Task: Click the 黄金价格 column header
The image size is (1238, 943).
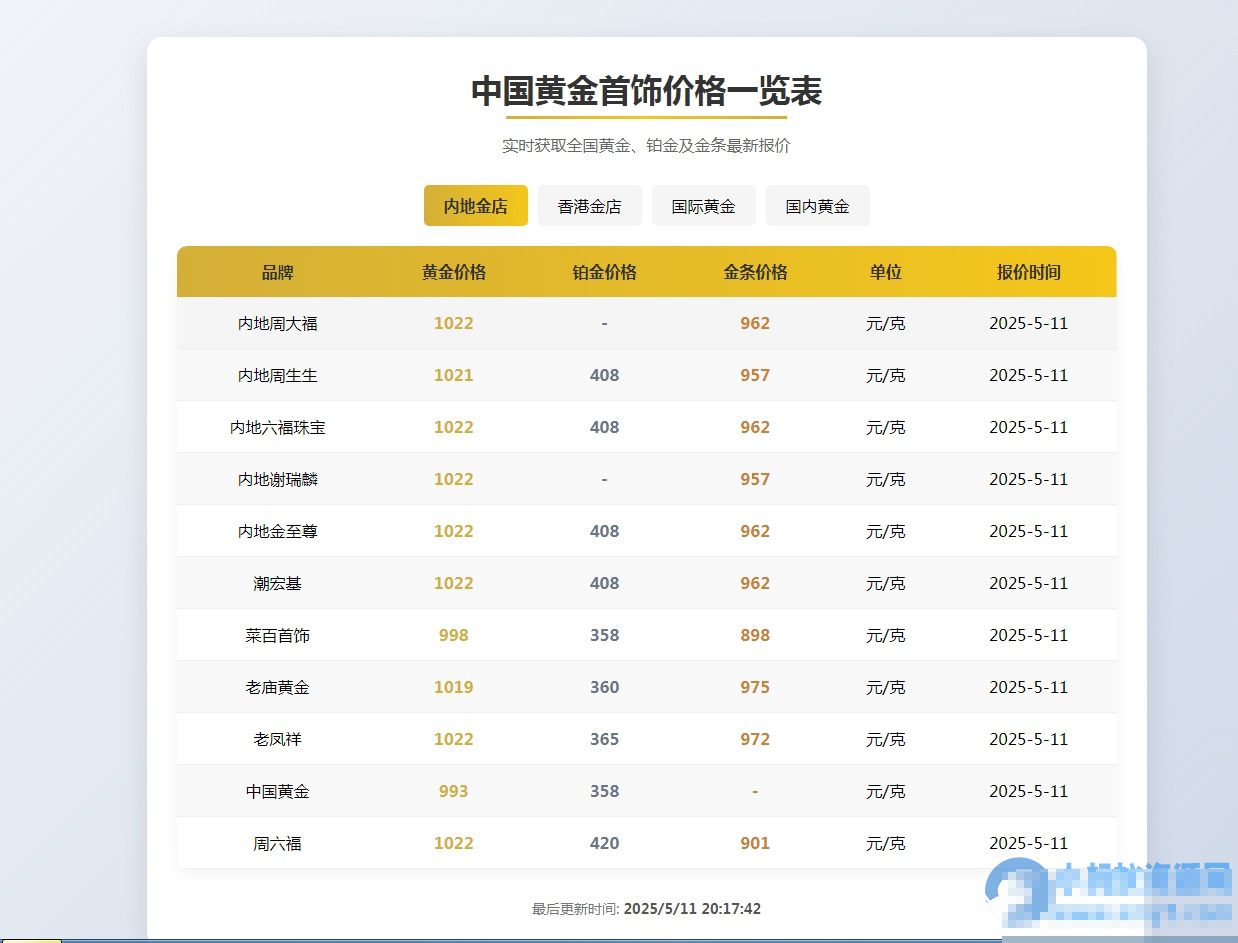Action: (x=453, y=272)
